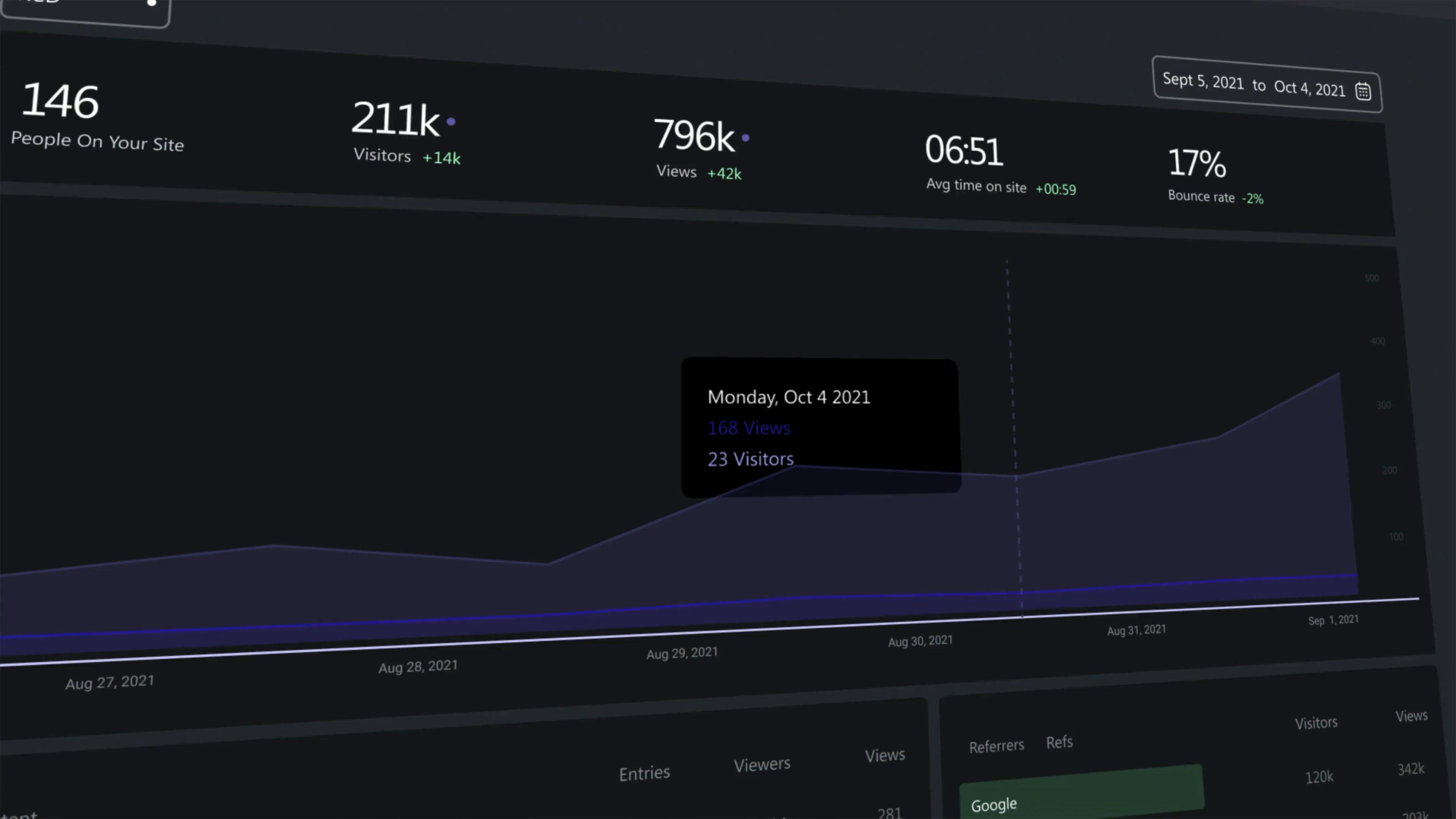Click the 281 views entry value
Viewport: 1456px width, 819px height.
click(890, 813)
